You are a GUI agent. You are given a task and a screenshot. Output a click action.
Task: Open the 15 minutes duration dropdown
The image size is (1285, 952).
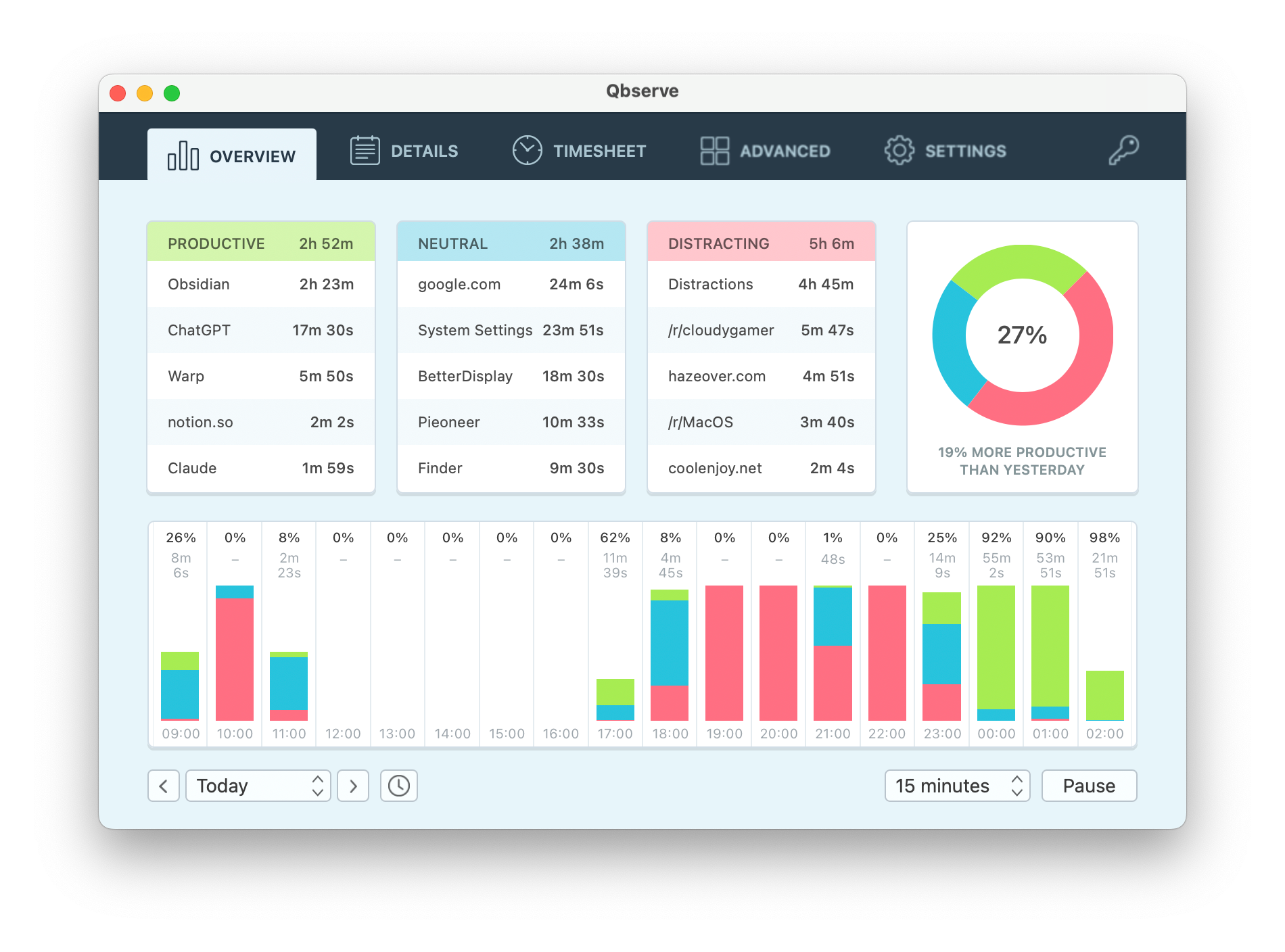[957, 786]
